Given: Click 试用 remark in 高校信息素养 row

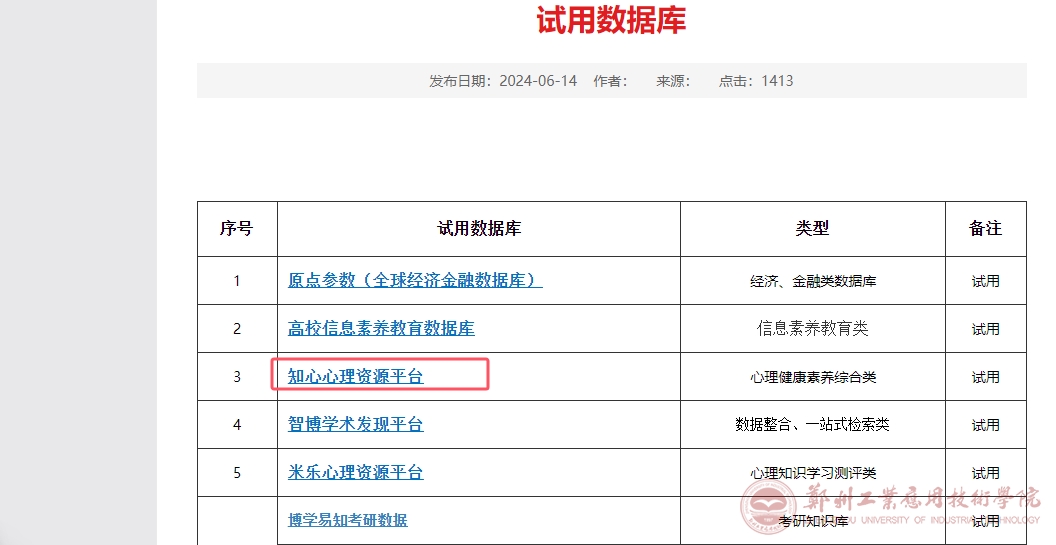Looking at the screenshot, I should click(x=985, y=329).
